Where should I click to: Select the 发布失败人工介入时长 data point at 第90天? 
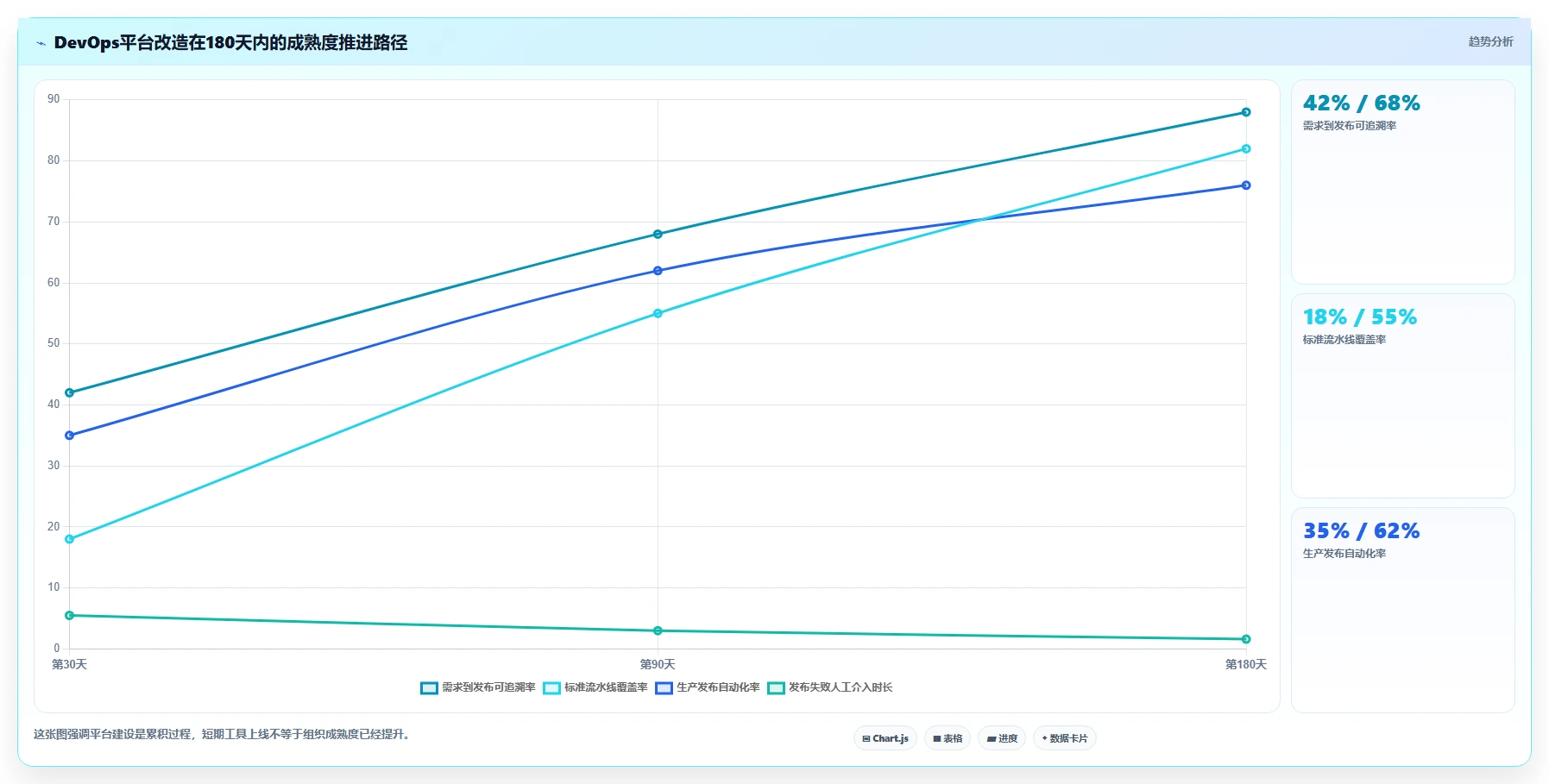[x=658, y=630]
